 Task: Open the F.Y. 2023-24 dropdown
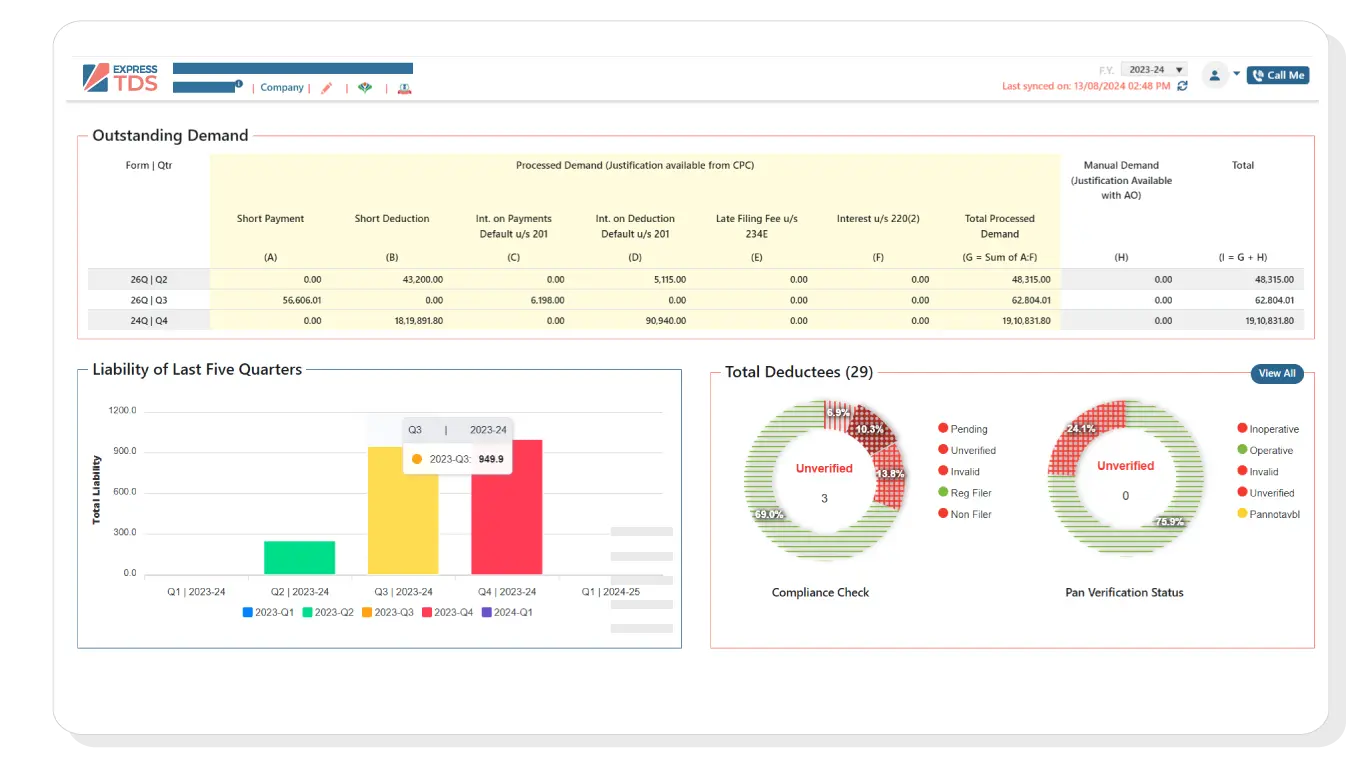(x=1152, y=69)
